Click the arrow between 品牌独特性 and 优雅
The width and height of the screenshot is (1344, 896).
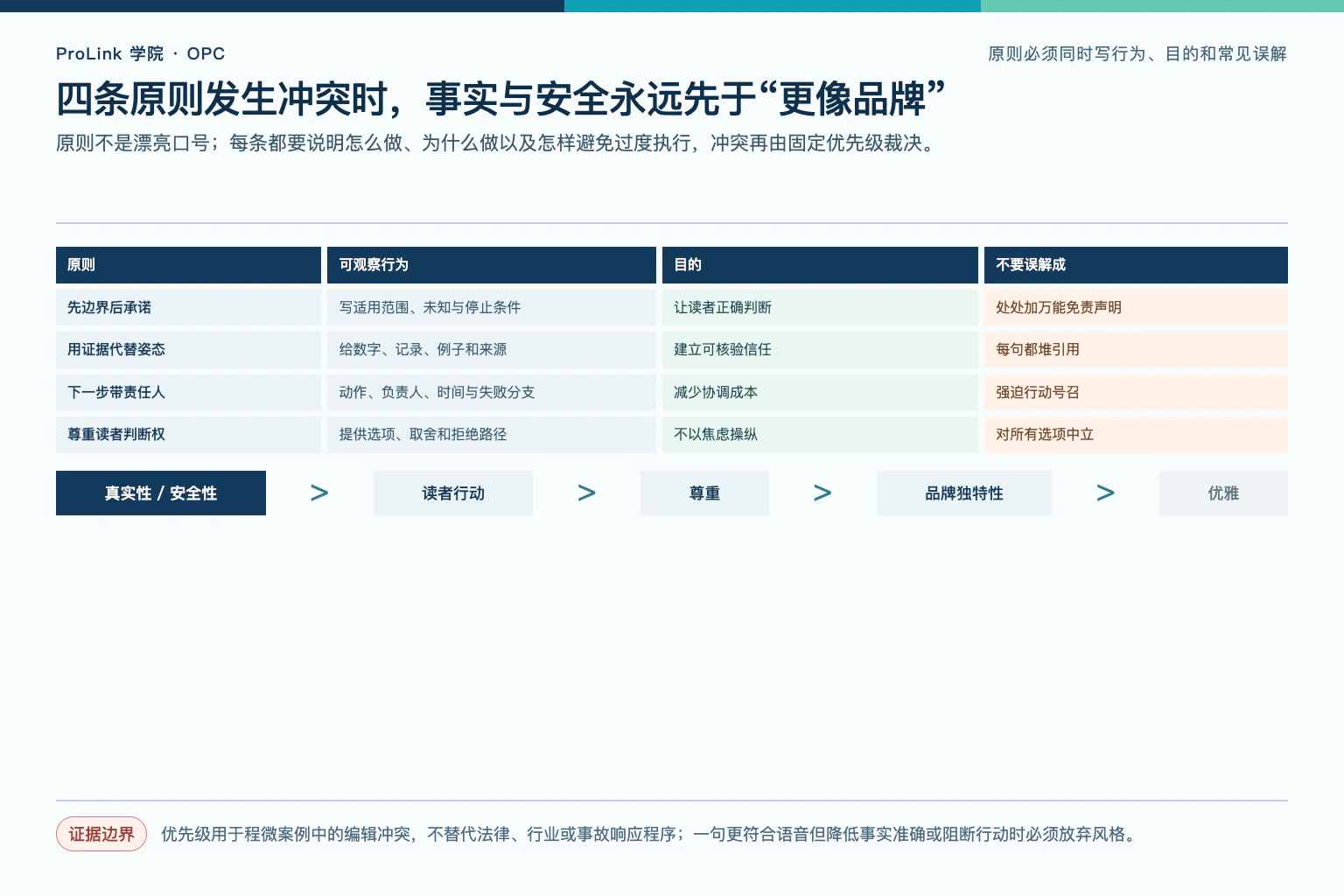pyautogui.click(x=1105, y=493)
